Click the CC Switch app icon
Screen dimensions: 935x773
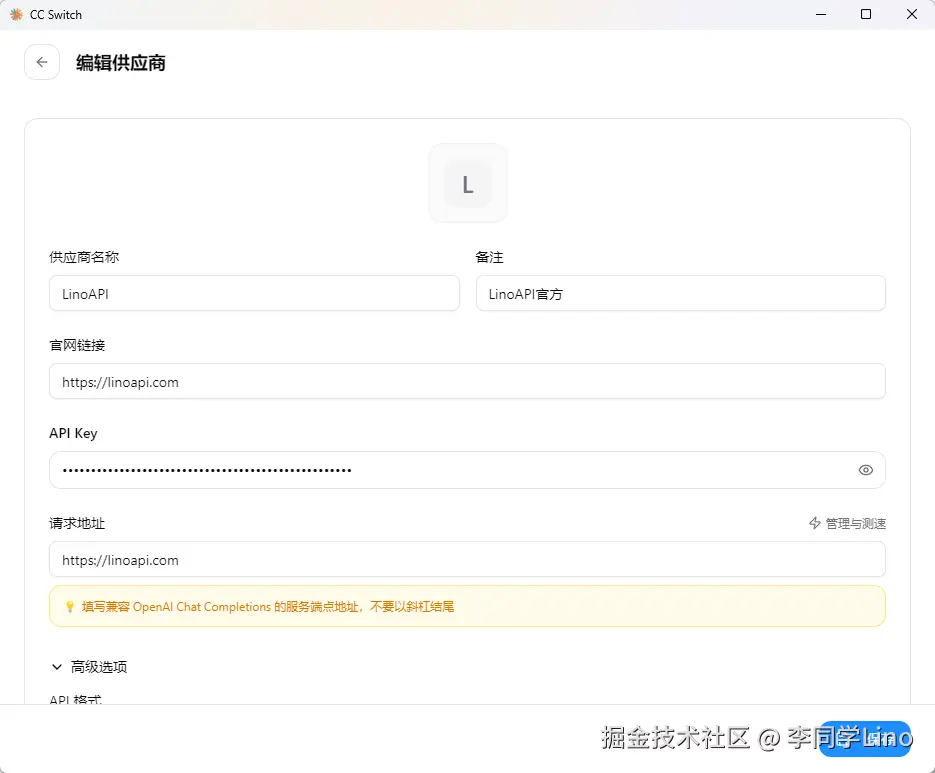click(16, 14)
